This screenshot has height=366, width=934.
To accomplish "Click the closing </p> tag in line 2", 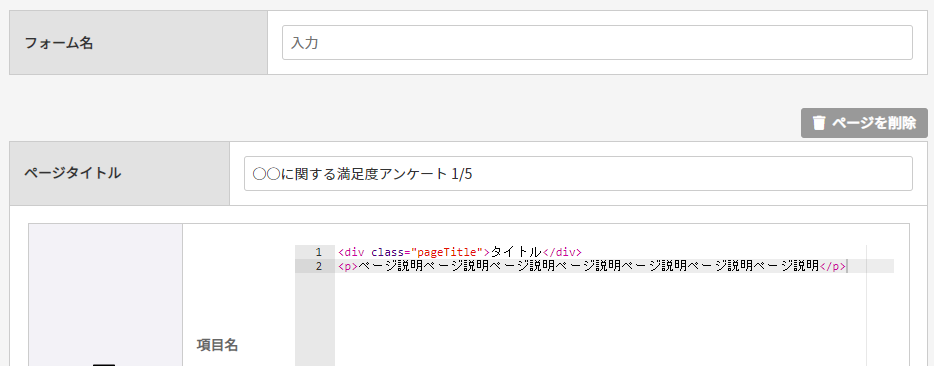I will coord(833,266).
